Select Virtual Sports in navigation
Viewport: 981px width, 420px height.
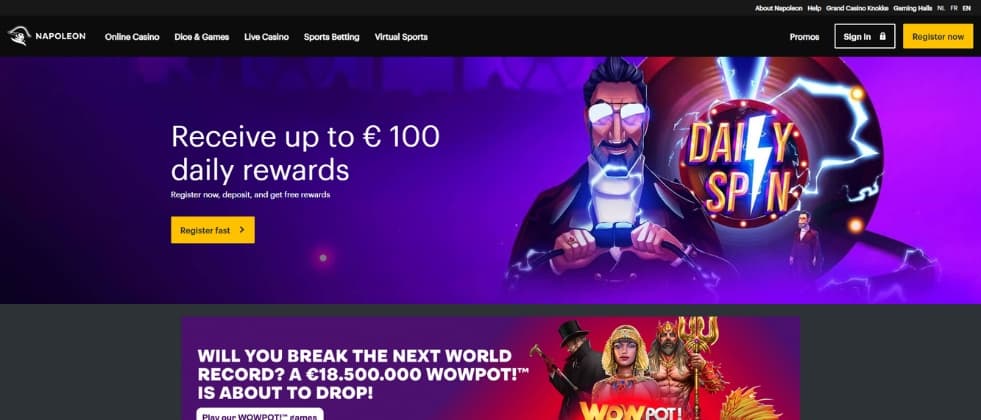click(401, 37)
